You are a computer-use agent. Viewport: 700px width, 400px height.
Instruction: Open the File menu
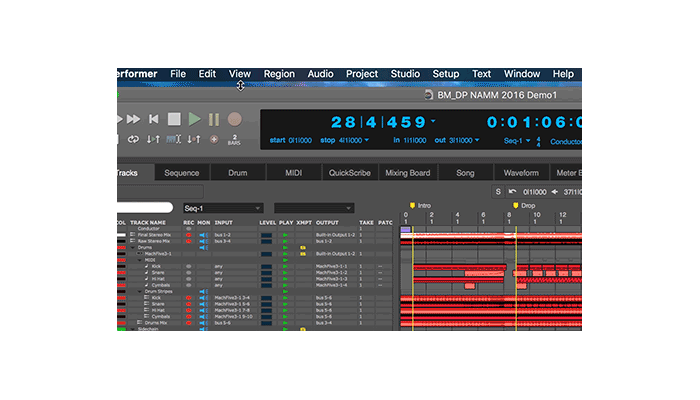(178, 74)
